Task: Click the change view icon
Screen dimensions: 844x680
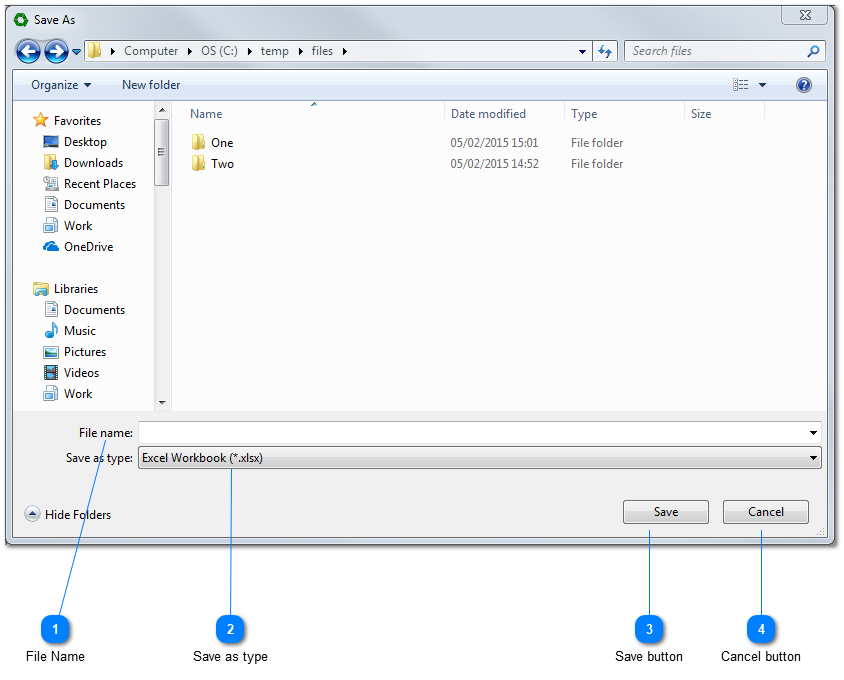Action: pos(741,85)
